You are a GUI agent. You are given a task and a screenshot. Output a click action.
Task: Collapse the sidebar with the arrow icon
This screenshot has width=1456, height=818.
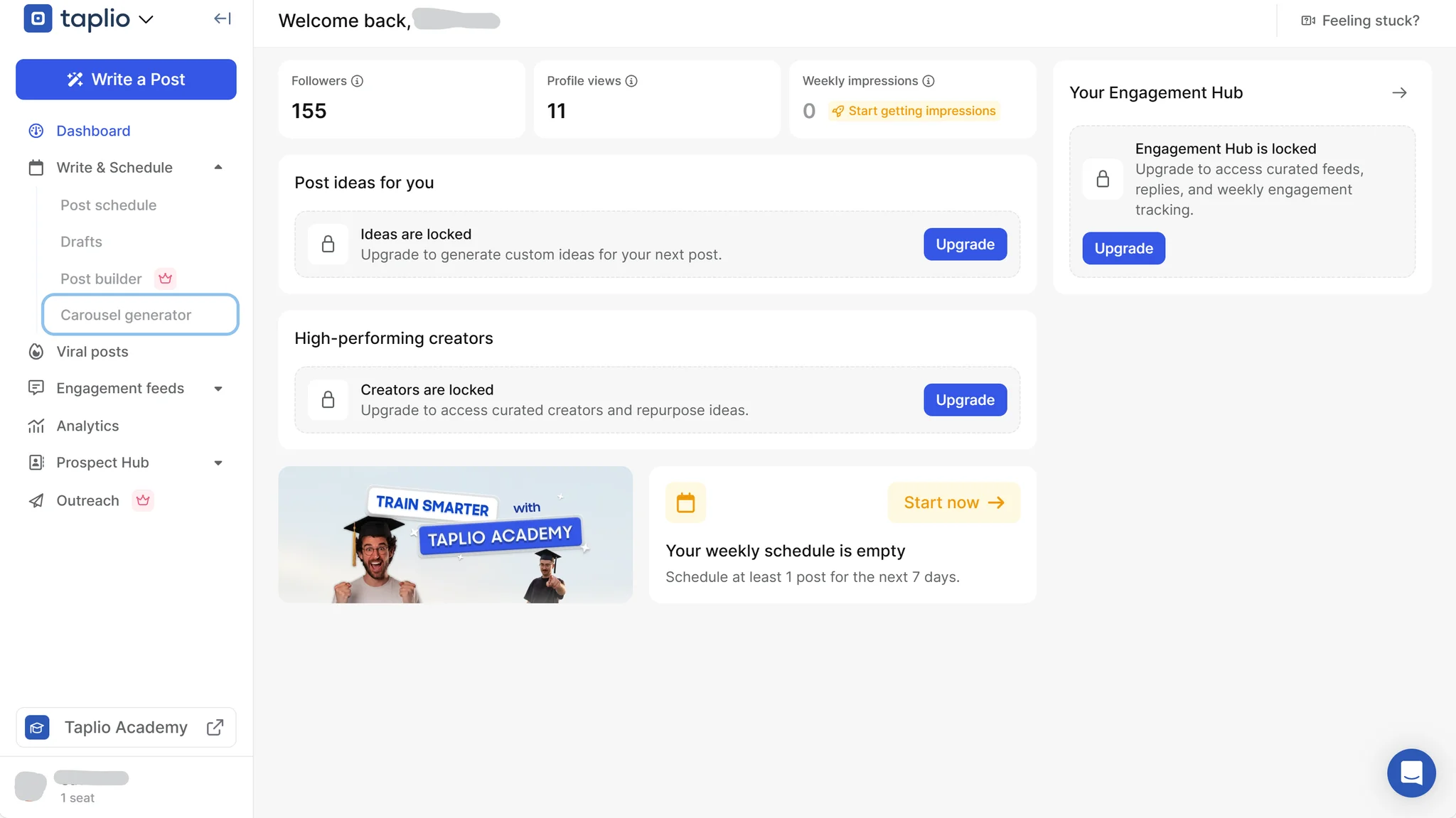(x=222, y=18)
